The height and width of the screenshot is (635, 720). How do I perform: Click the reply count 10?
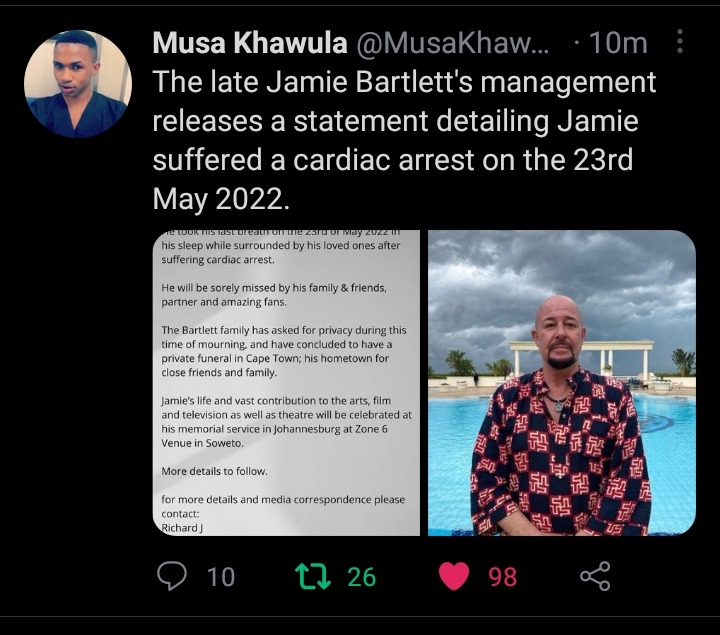pos(221,577)
